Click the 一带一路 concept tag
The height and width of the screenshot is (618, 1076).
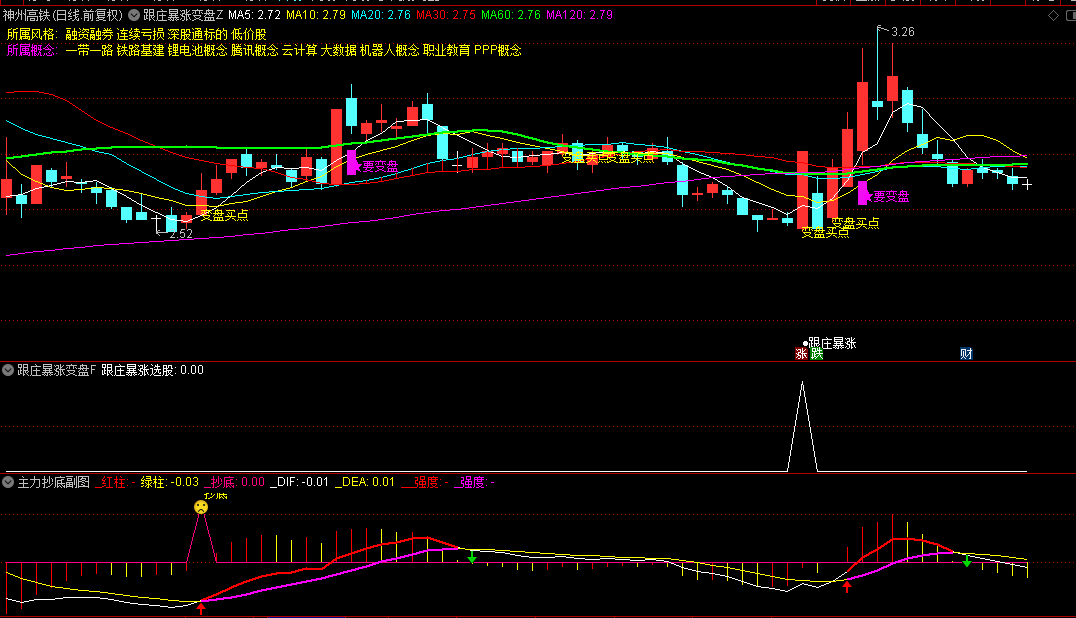click(89, 51)
